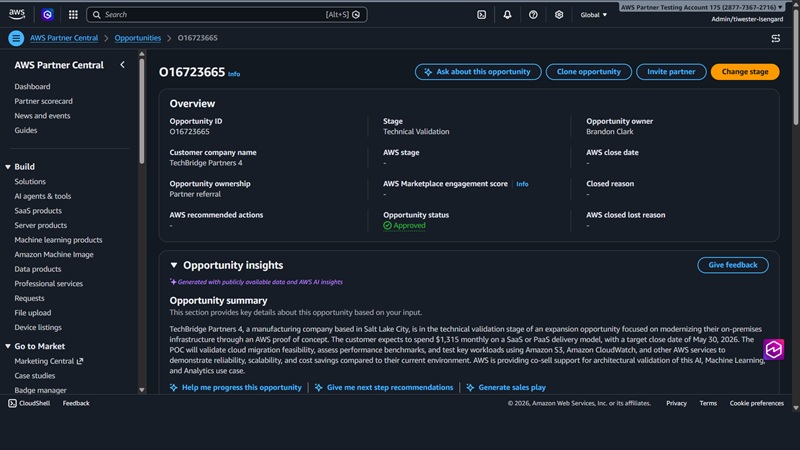Click the Amazon Q icon beside the AWS logo

47,15
